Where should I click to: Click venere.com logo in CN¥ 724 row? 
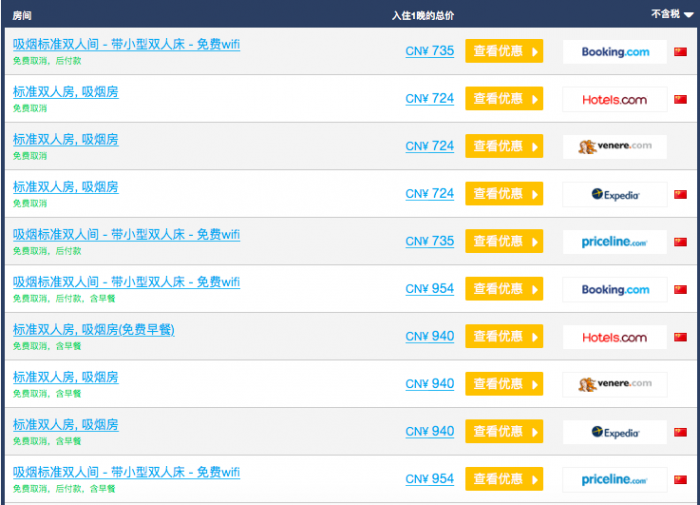[615, 146]
